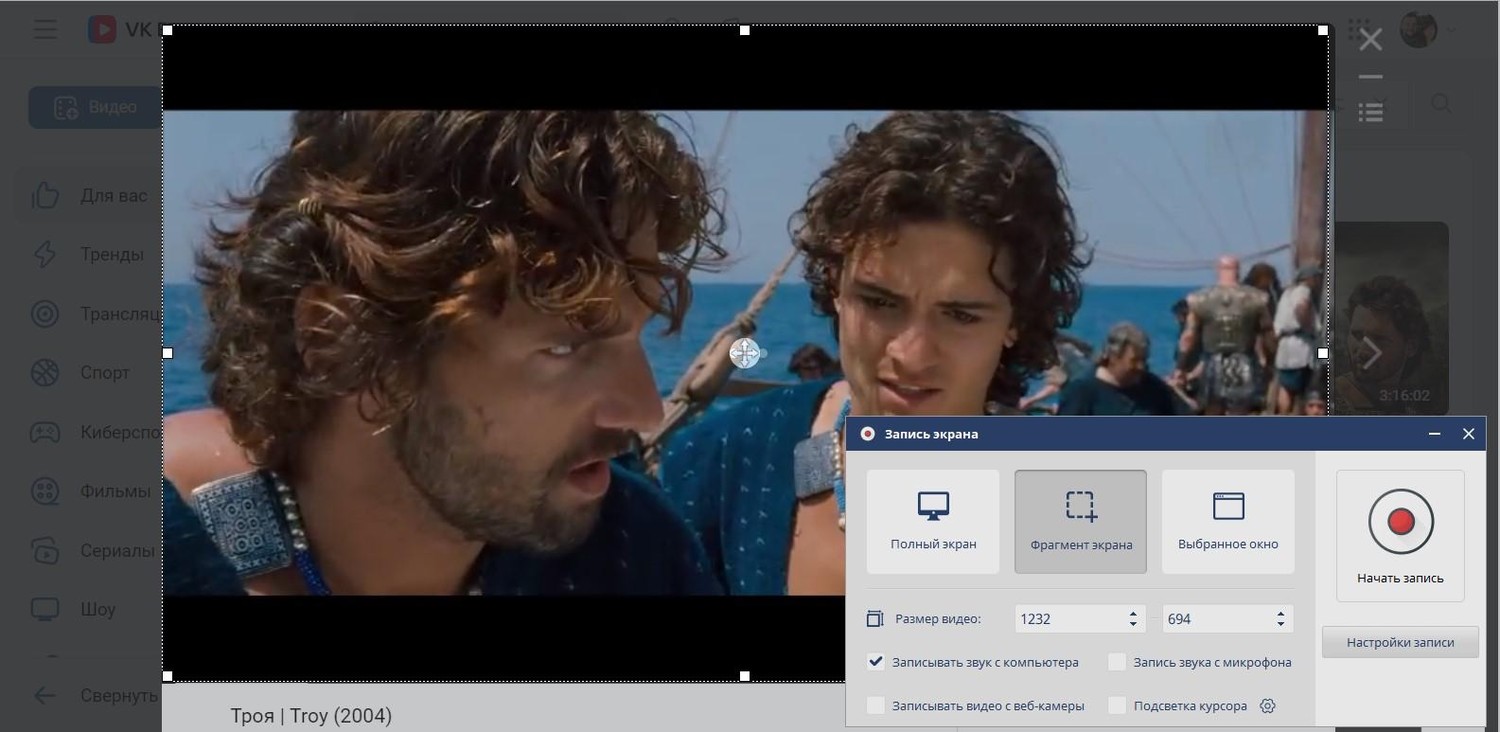Screen dimensions: 1500x732
Task: Click the top-left selection handle
Action: 167,31
